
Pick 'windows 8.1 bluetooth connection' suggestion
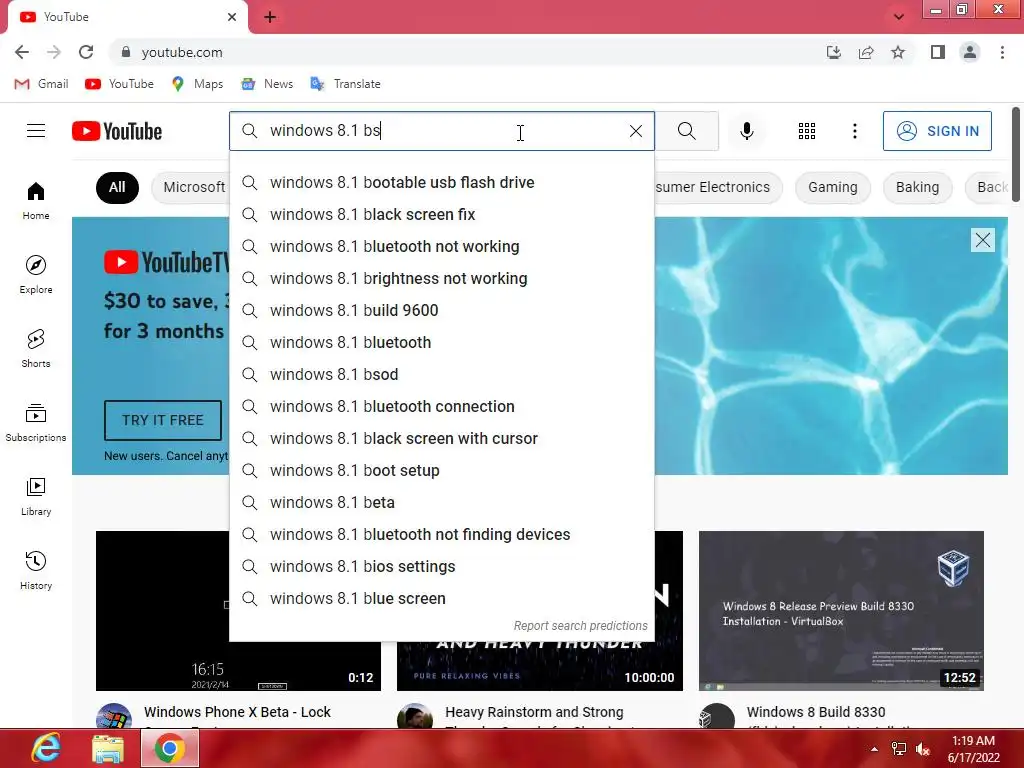pyautogui.click(x=441, y=406)
